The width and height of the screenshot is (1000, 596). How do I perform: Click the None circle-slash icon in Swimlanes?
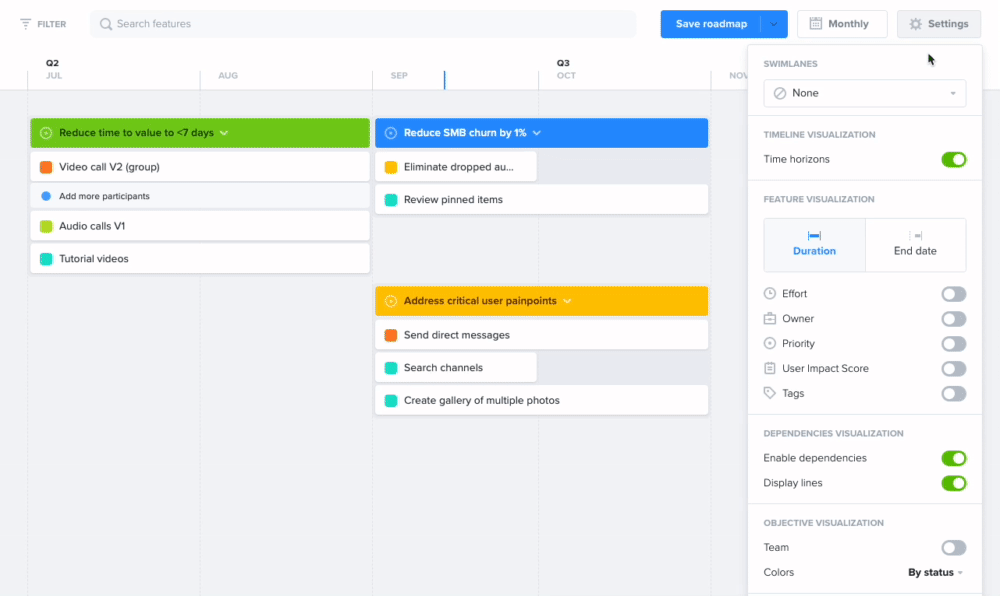tap(779, 93)
